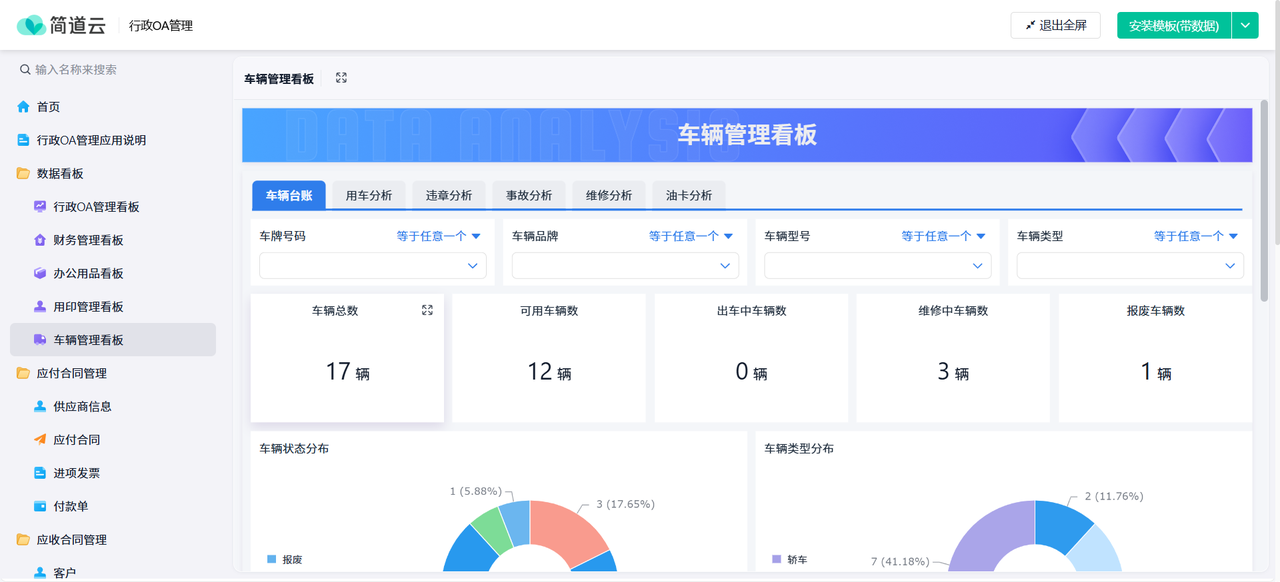Screen dimensions: 1280x582
Task: Click the 行政OA管理看板 dashboard icon
Action: pos(40,207)
